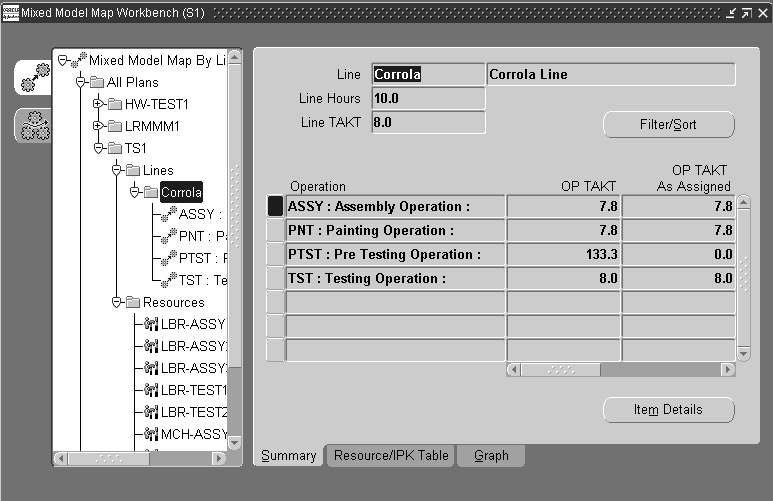Image resolution: width=773 pixels, height=501 pixels.
Task: Click the Item Details button
Action: (668, 409)
